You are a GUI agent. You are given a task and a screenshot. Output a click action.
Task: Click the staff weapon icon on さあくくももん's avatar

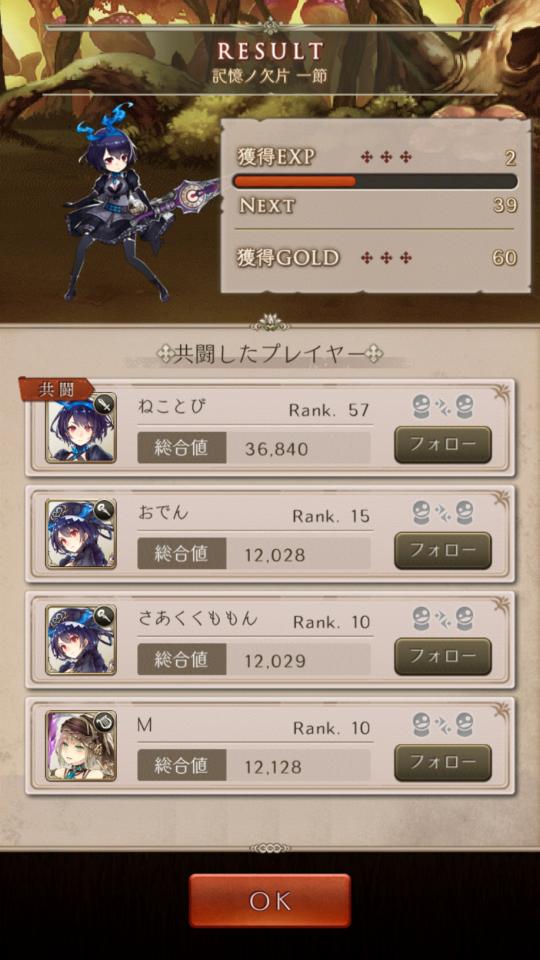coord(104,615)
